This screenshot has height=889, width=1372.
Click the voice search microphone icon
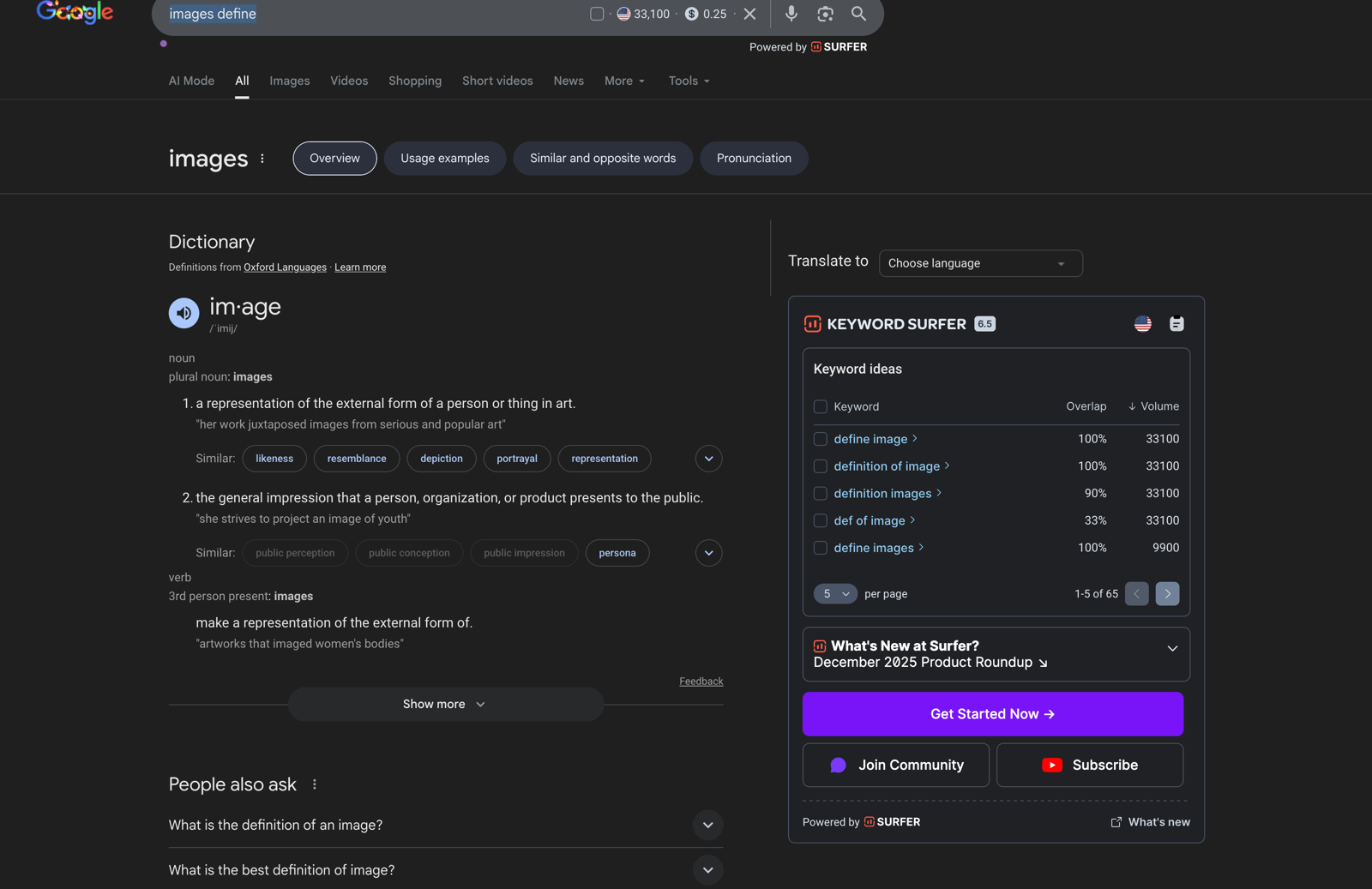pyautogui.click(x=791, y=14)
